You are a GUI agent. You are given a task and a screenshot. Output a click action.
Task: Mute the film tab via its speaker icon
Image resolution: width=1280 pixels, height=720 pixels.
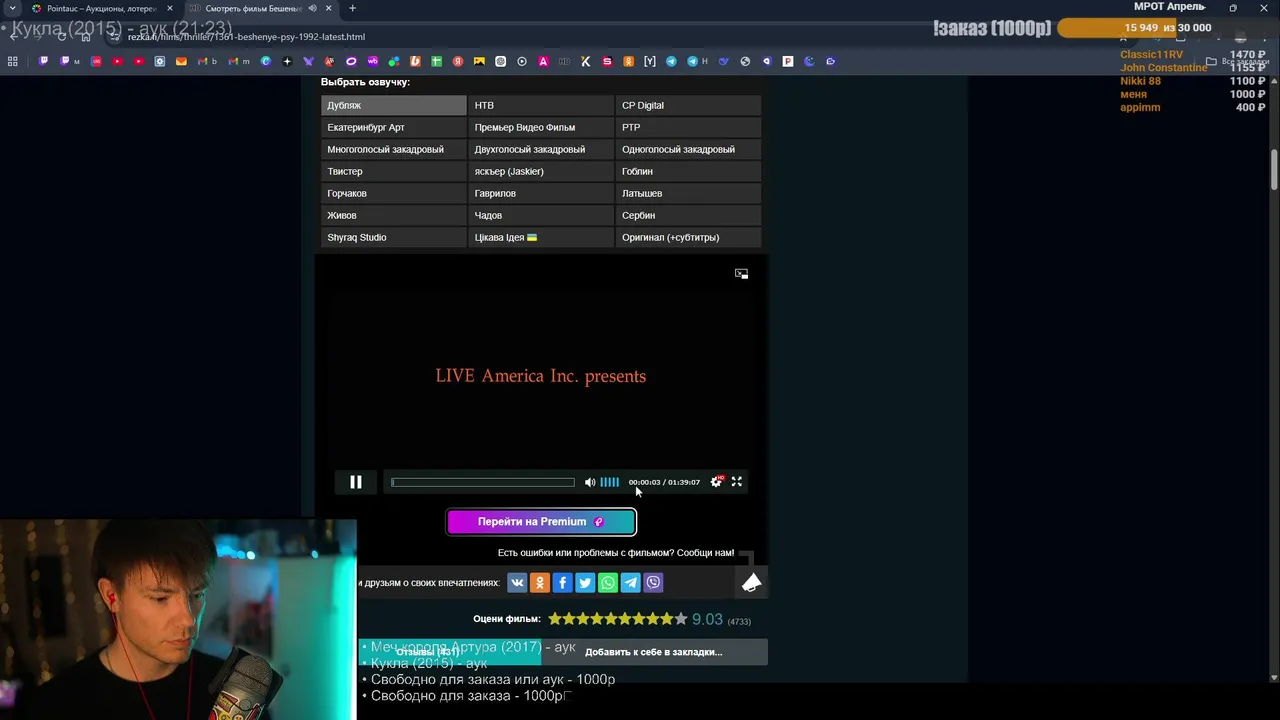[x=312, y=8]
